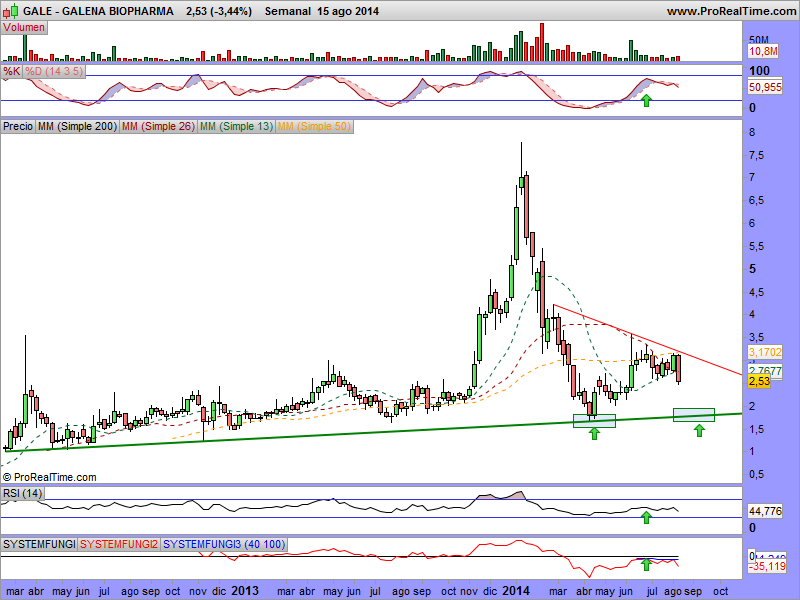Image resolution: width=800 pixels, height=600 pixels.
Task: Click the 10,8M volume value tag
Action: [x=764, y=51]
